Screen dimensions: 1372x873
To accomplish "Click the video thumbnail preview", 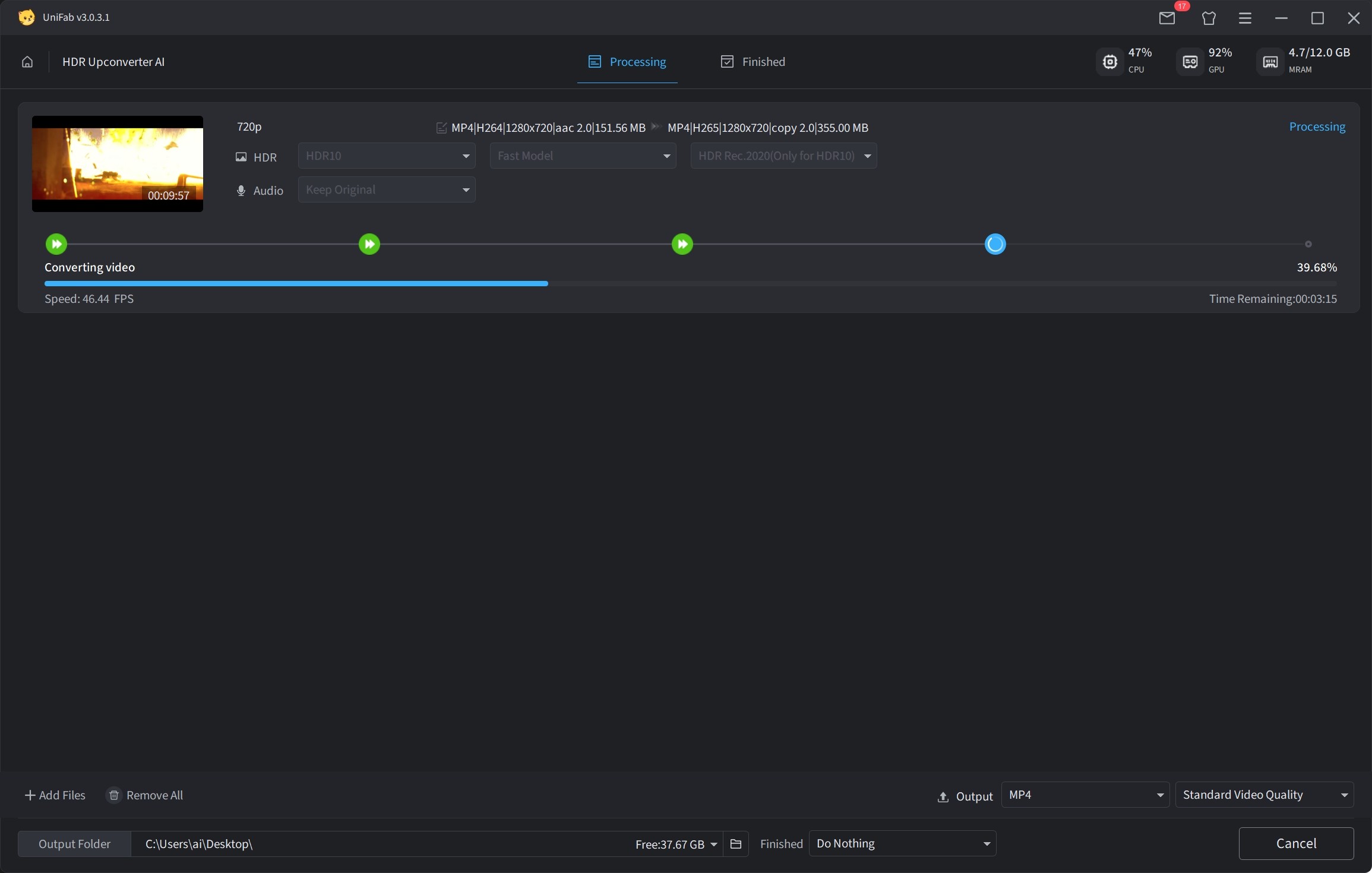I will point(118,164).
